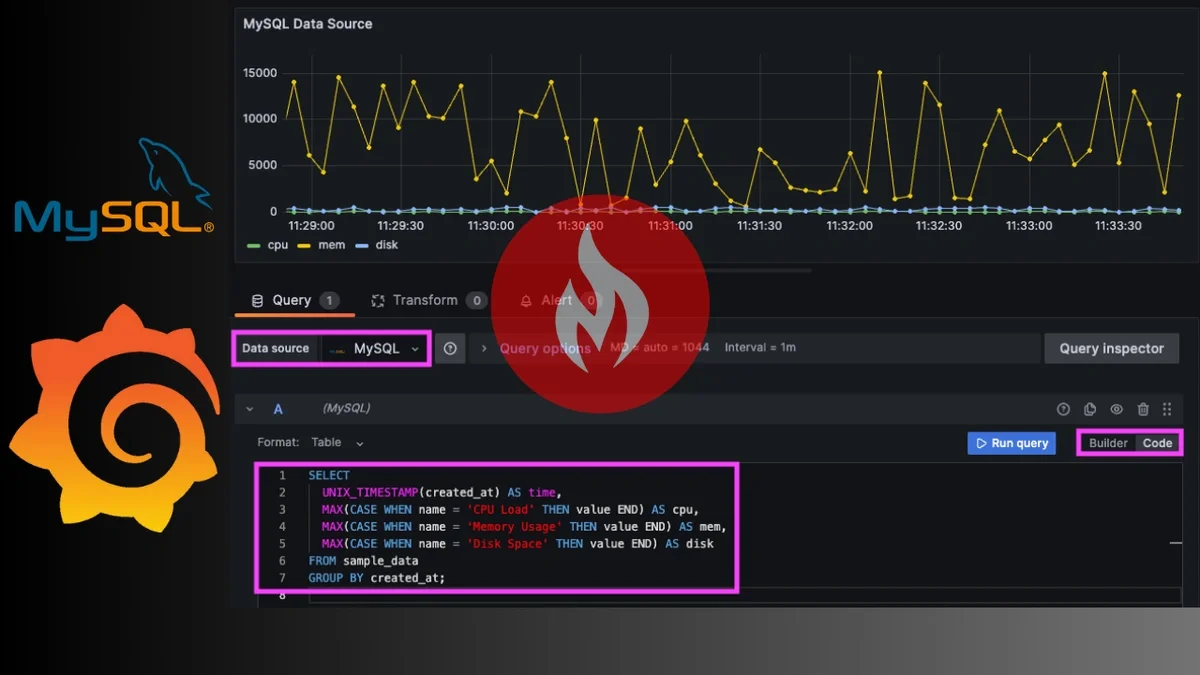Click the 'Interval = 1m' text
The height and width of the screenshot is (675, 1200).
coord(760,348)
